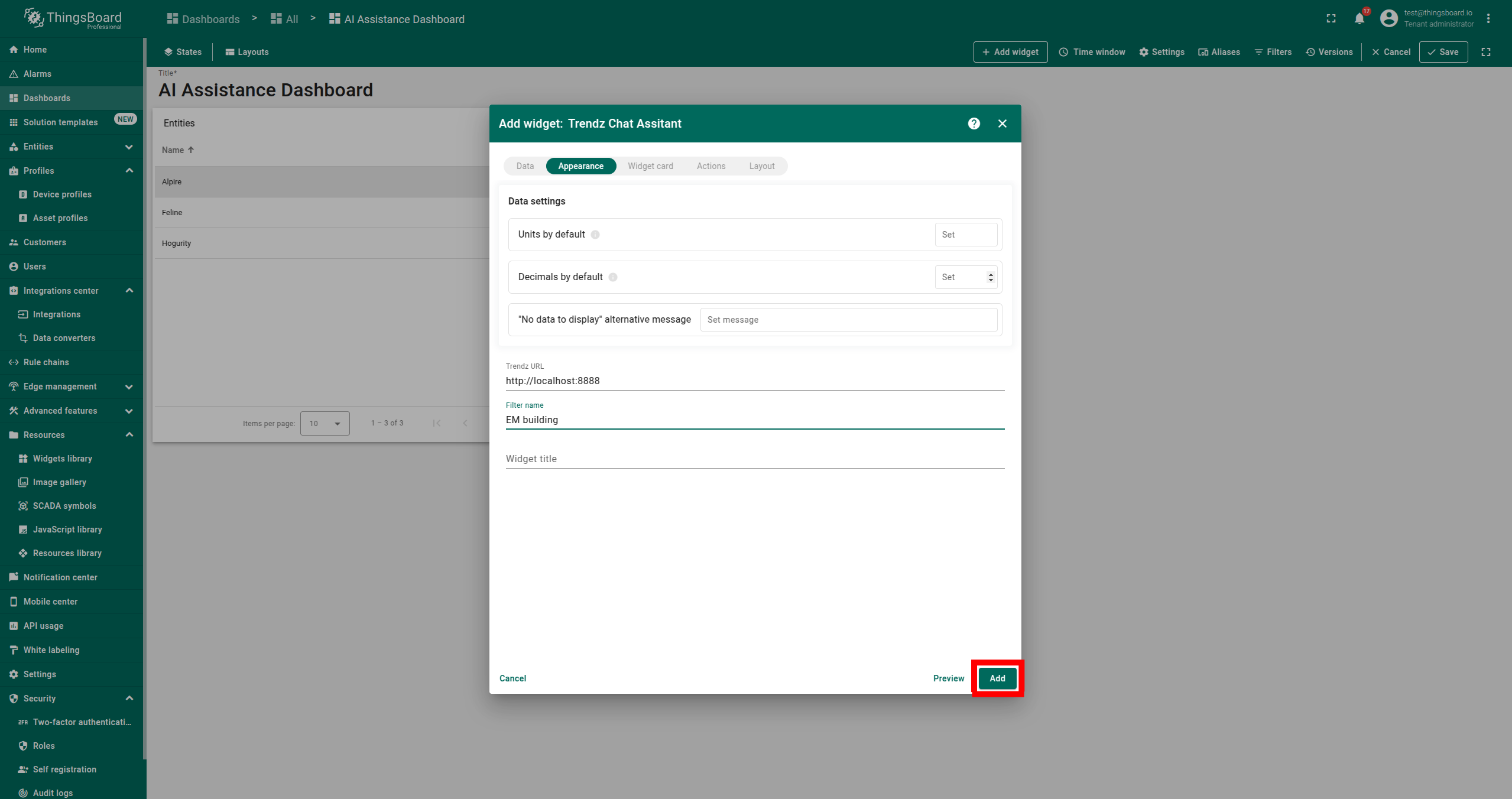1512x799 pixels.
Task: Click the Units by default info icon
Action: [595, 235]
